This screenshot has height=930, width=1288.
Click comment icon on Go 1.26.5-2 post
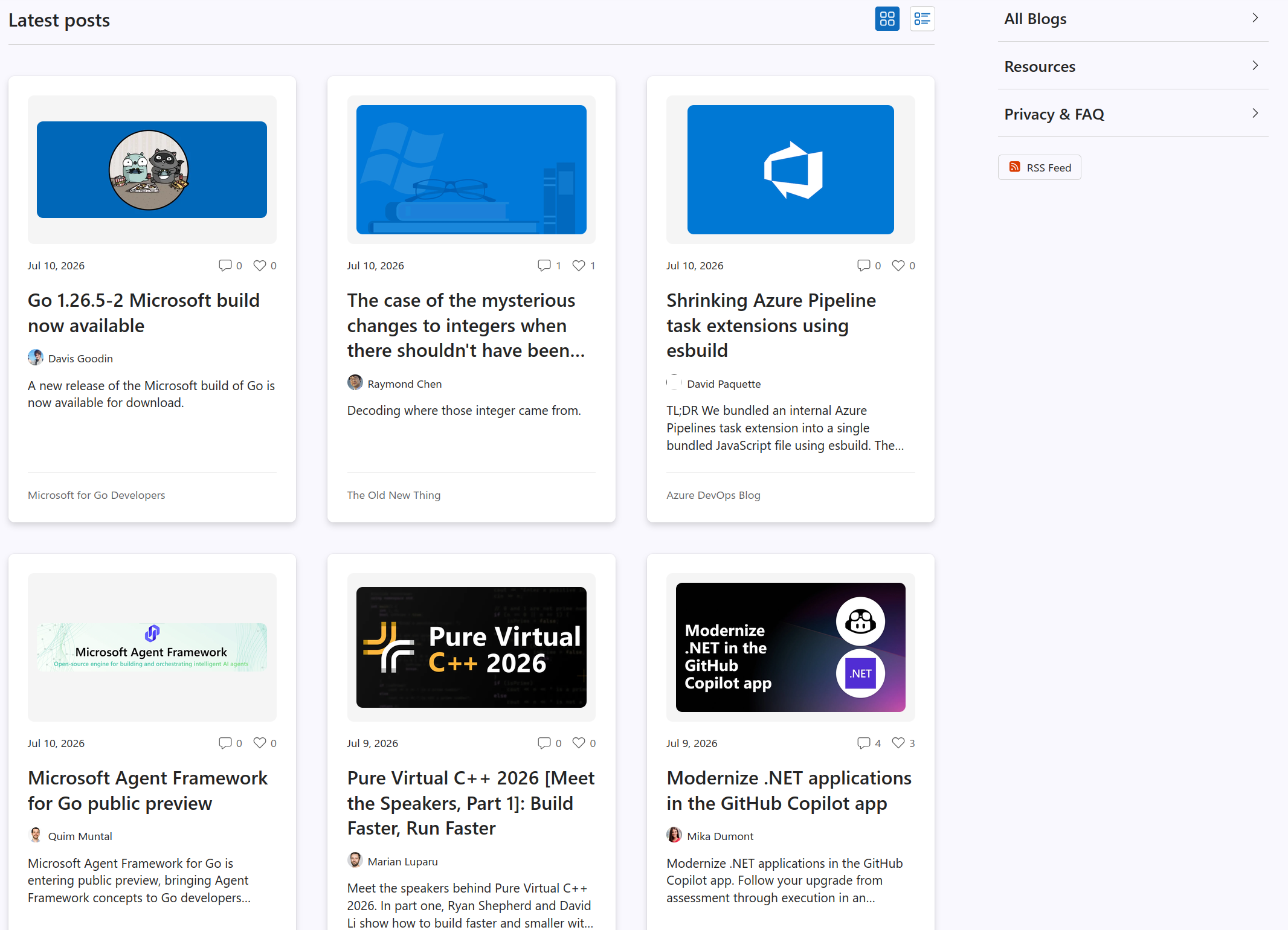[225, 265]
